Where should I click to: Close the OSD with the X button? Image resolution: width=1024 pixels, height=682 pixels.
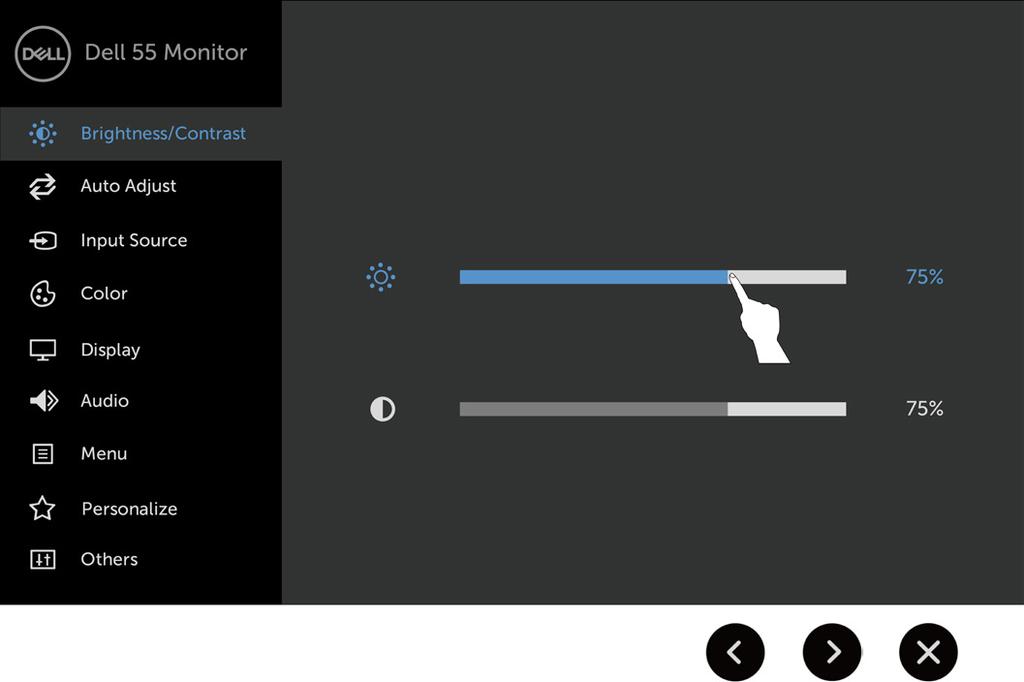[928, 652]
